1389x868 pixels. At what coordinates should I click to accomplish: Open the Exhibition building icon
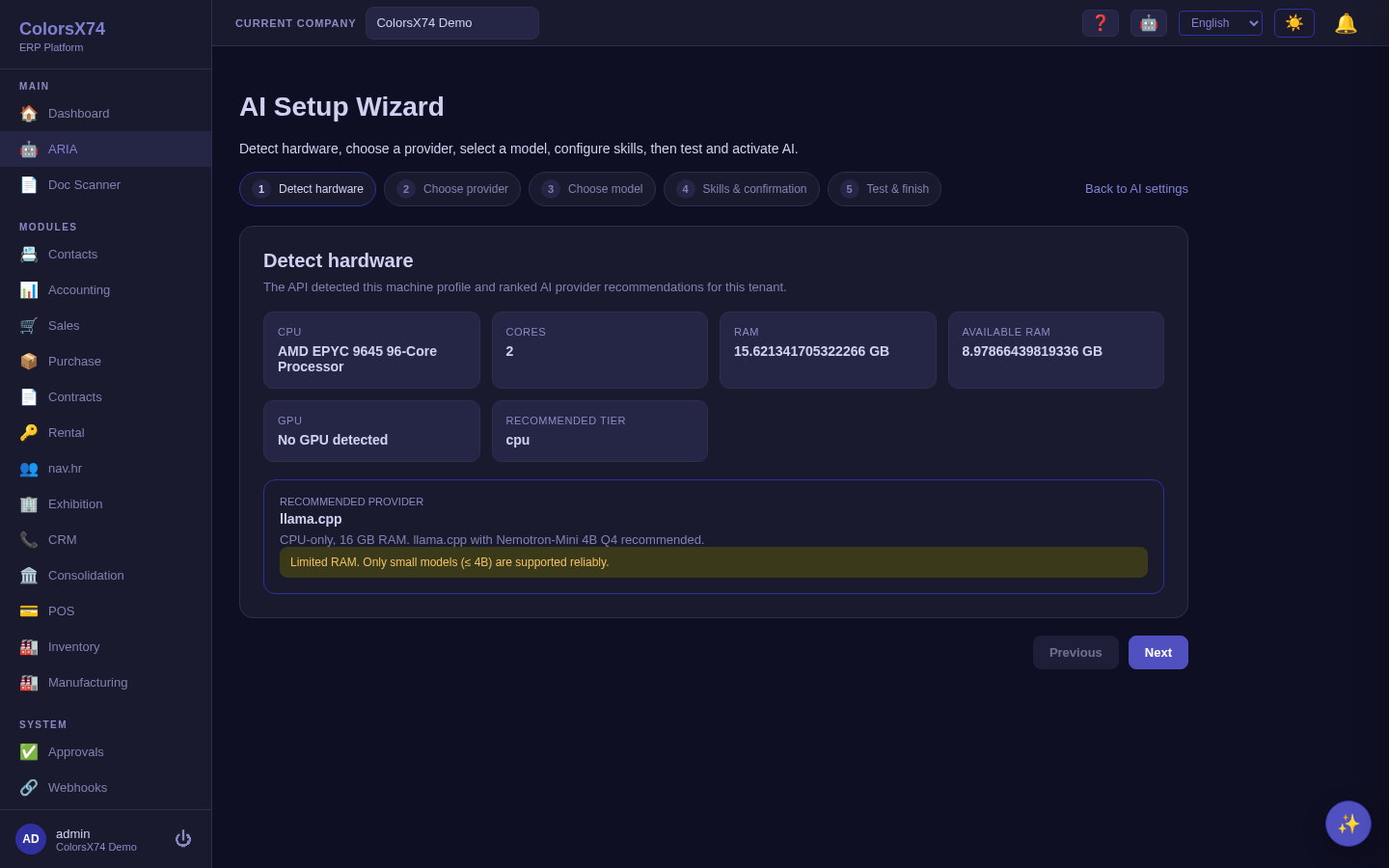point(29,503)
